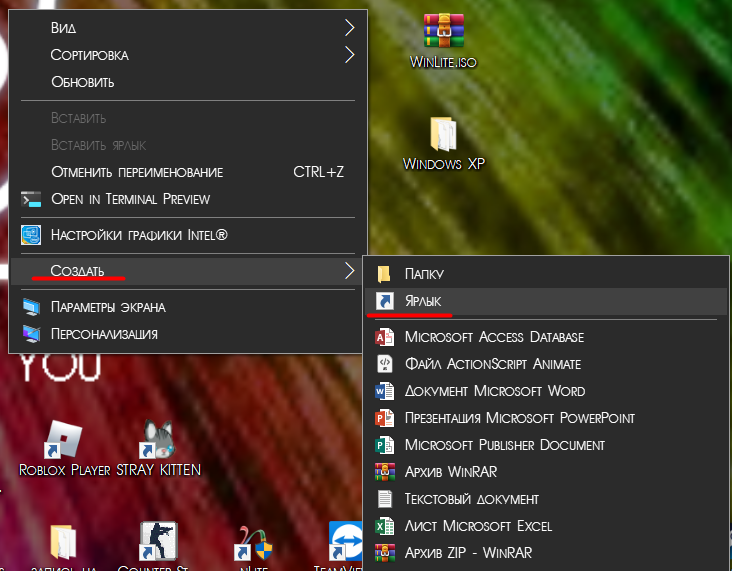
Task: Select the nLite desktop shortcut
Action: [x=253, y=544]
